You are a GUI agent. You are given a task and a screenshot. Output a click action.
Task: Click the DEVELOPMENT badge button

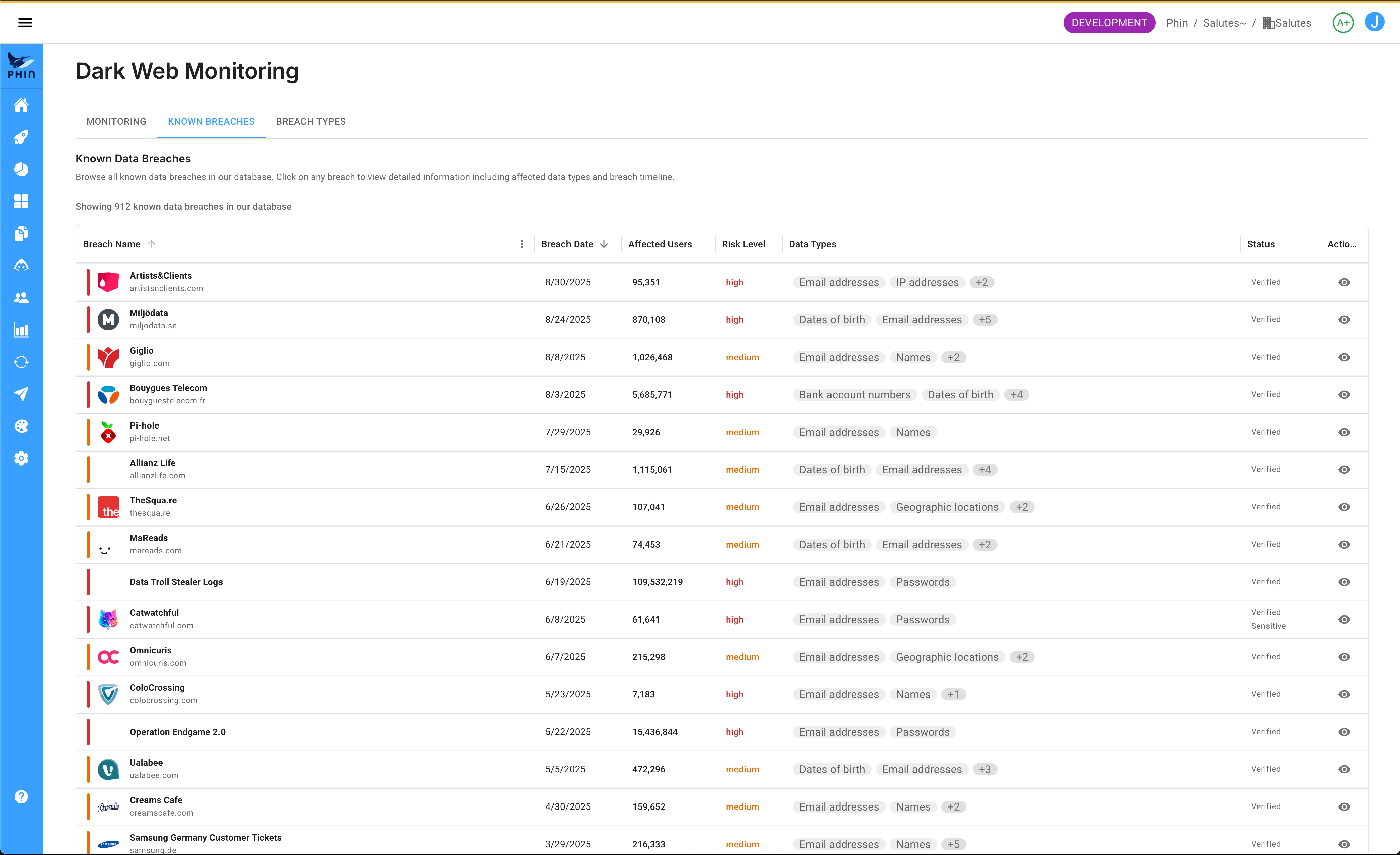point(1109,23)
